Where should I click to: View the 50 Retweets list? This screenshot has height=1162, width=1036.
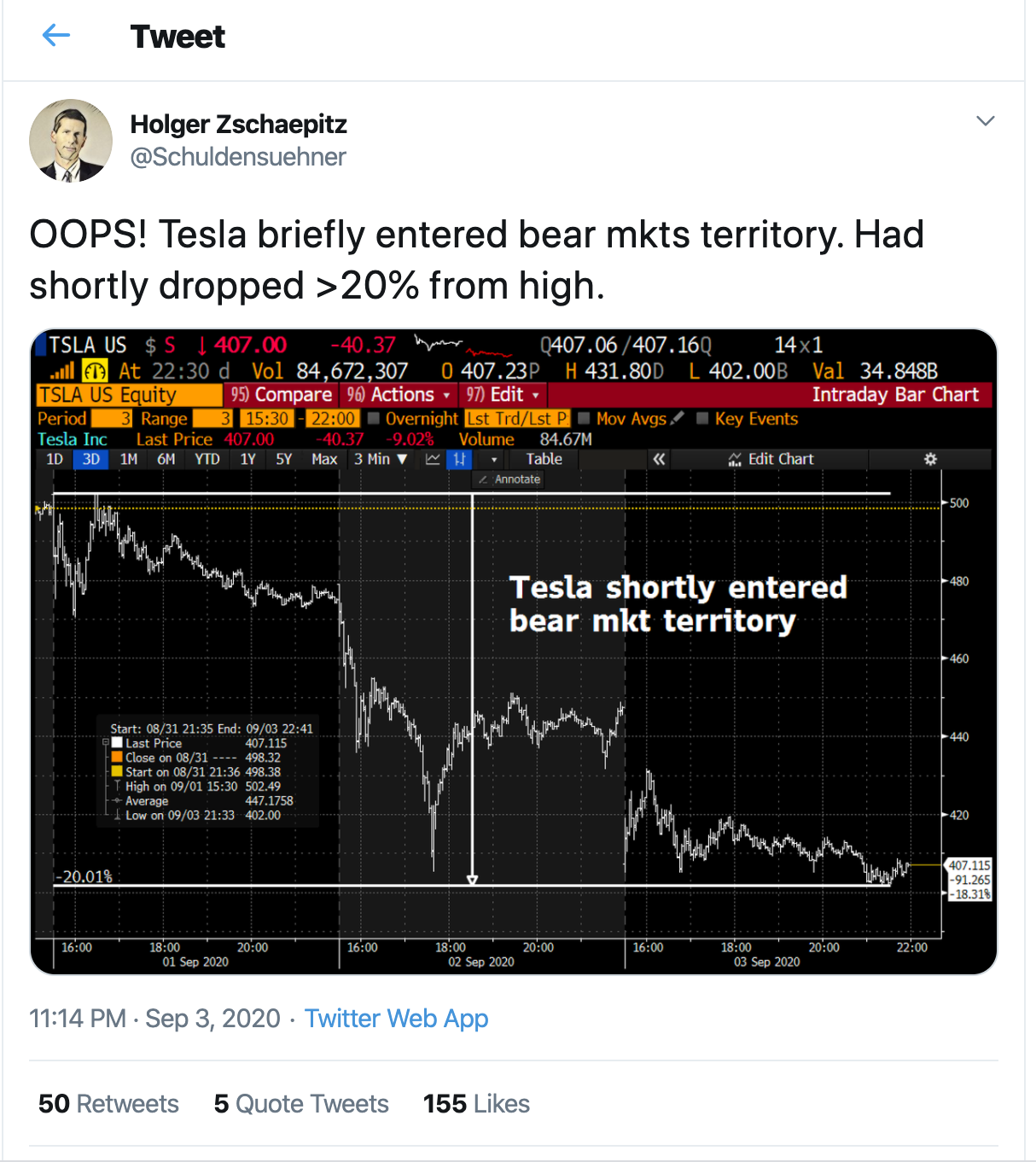point(108,1103)
